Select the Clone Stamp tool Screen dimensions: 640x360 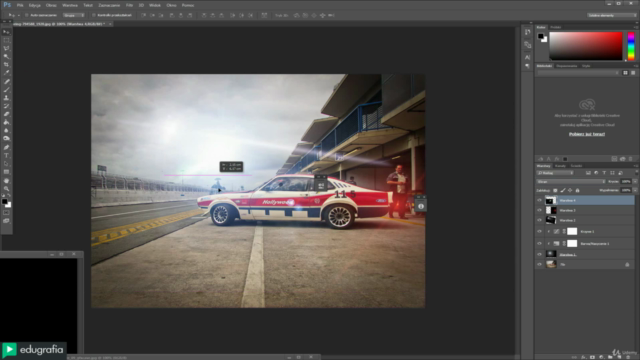click(x=6, y=98)
